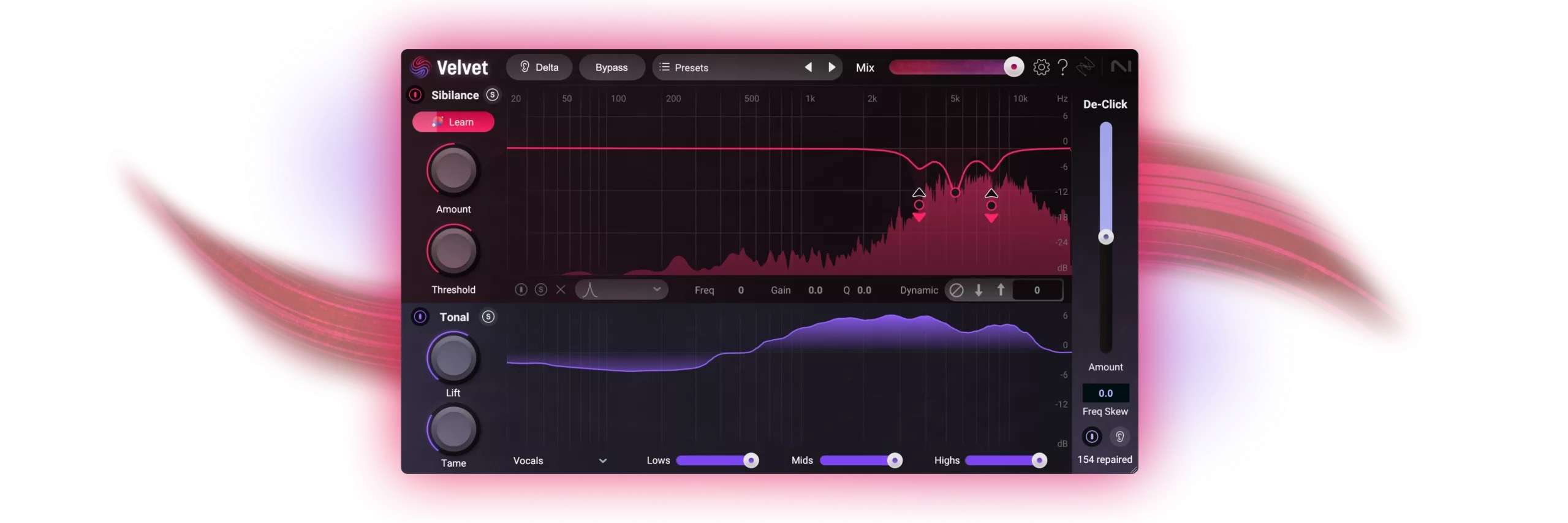The width and height of the screenshot is (1568, 523).
Task: Click the Sibilance Threshold knob
Action: (x=453, y=251)
